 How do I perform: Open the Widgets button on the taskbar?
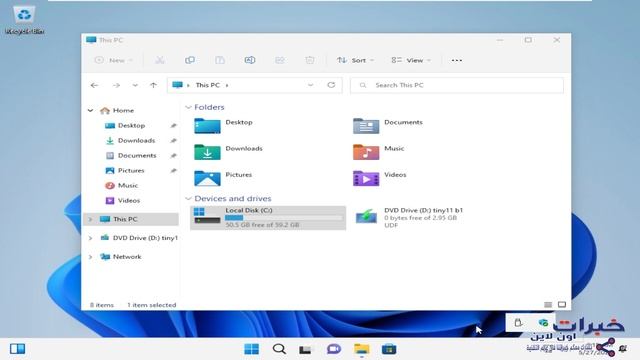[x=18, y=349]
